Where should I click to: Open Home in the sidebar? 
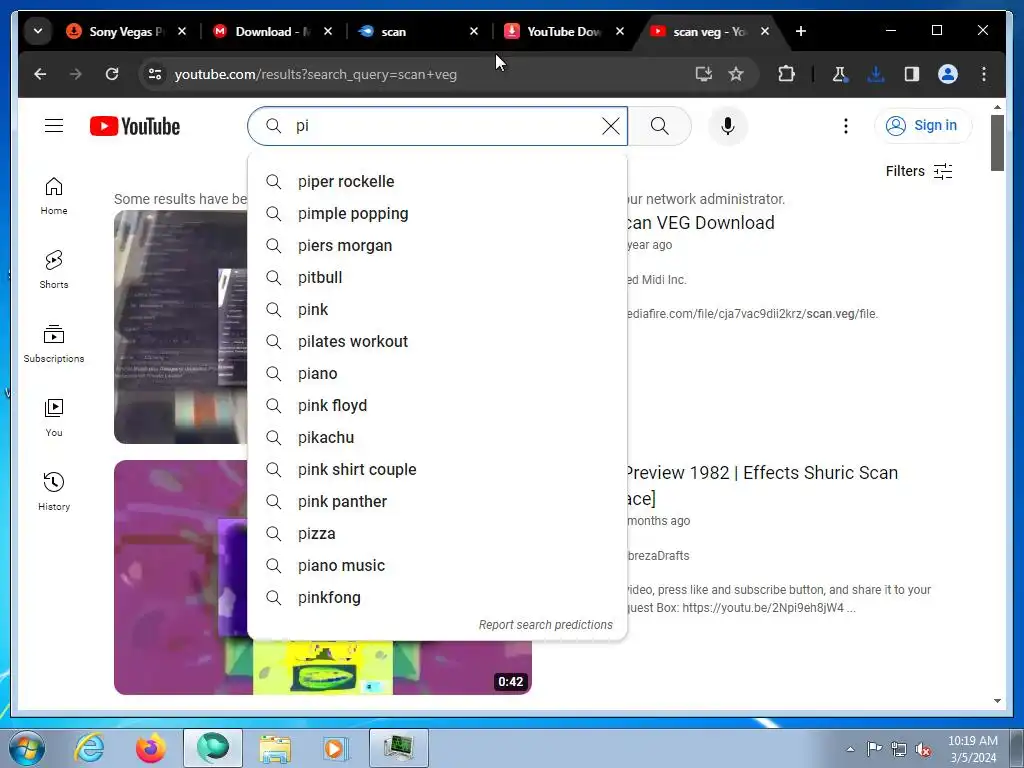[54, 196]
